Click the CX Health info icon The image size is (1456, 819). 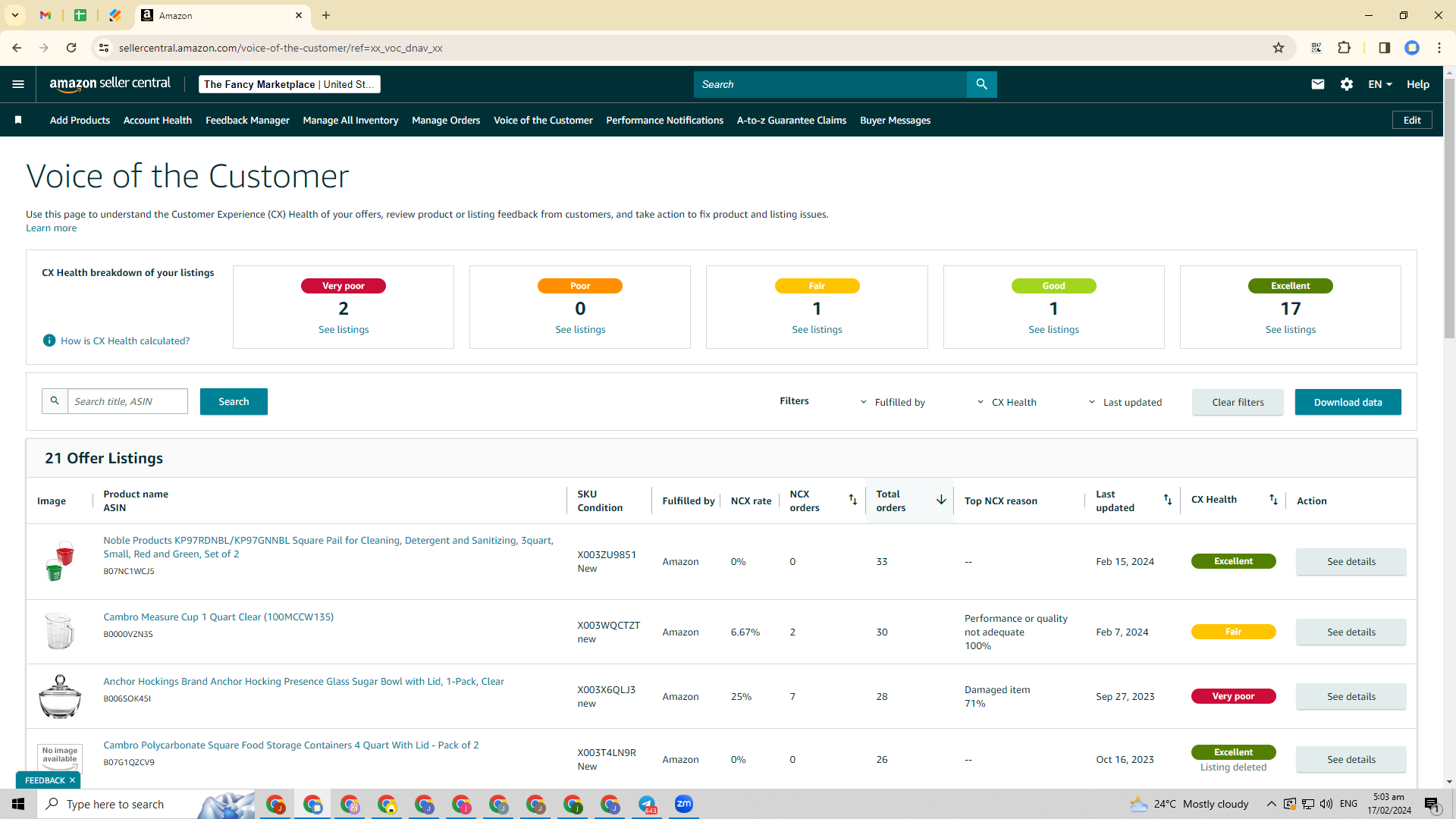point(49,340)
